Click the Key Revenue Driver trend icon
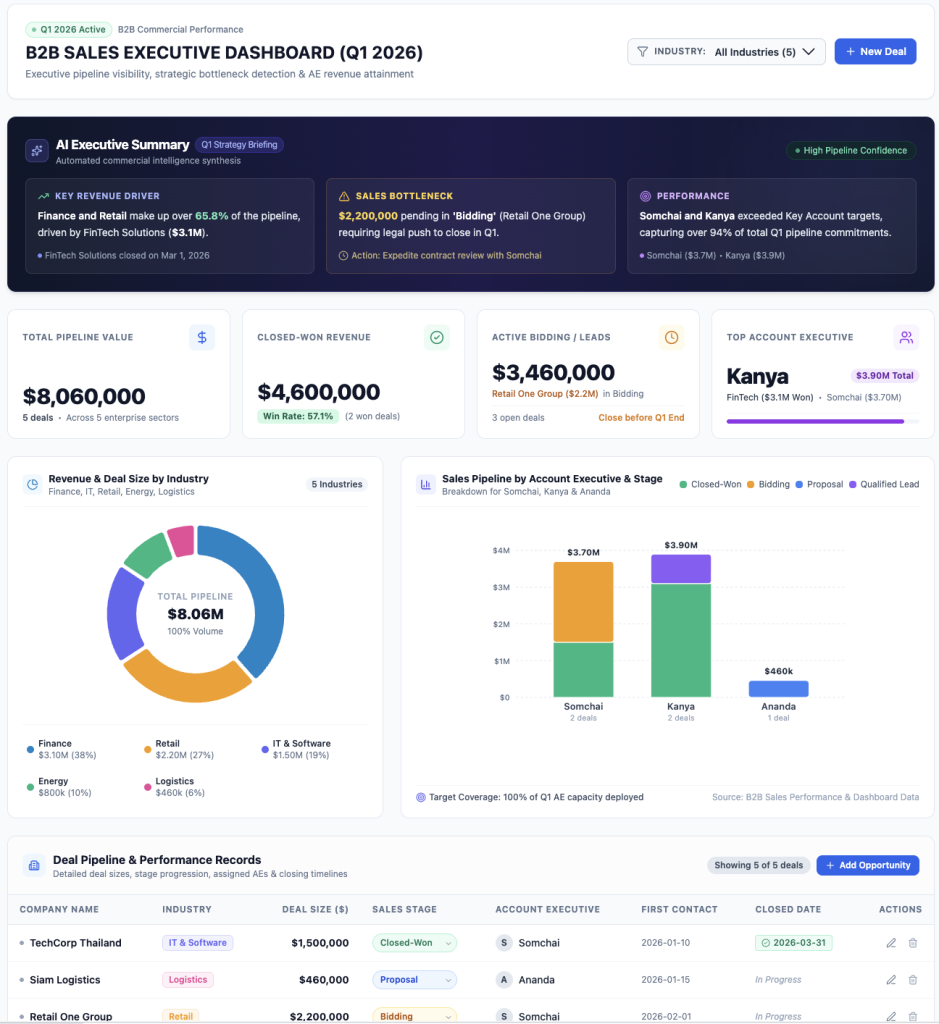939x1024 pixels. [44, 196]
